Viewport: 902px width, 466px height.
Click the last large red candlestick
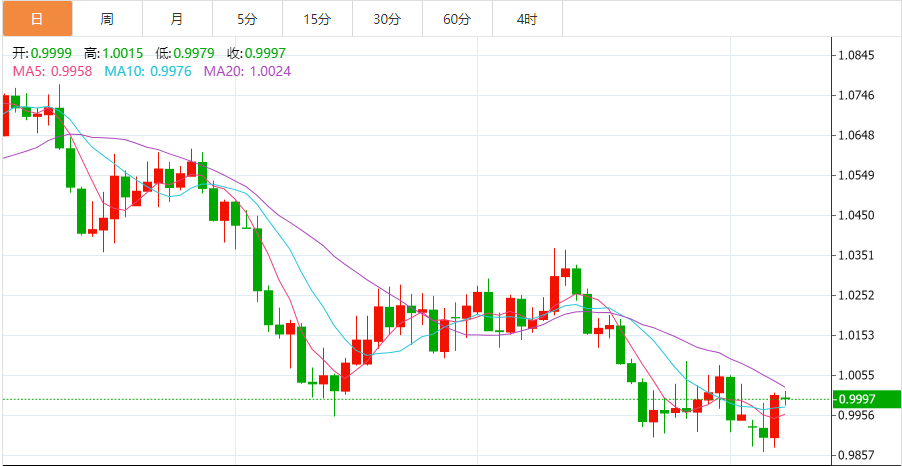(774, 417)
